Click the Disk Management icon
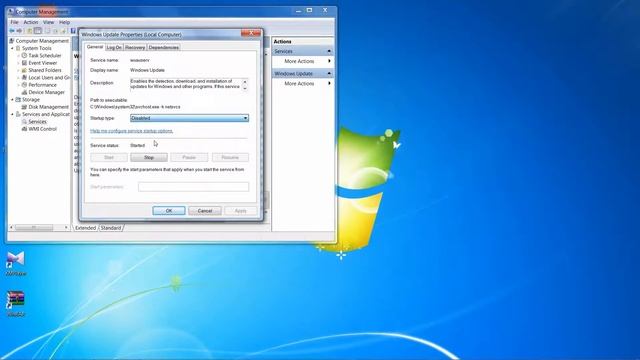This screenshot has width=640, height=360. tap(24, 107)
